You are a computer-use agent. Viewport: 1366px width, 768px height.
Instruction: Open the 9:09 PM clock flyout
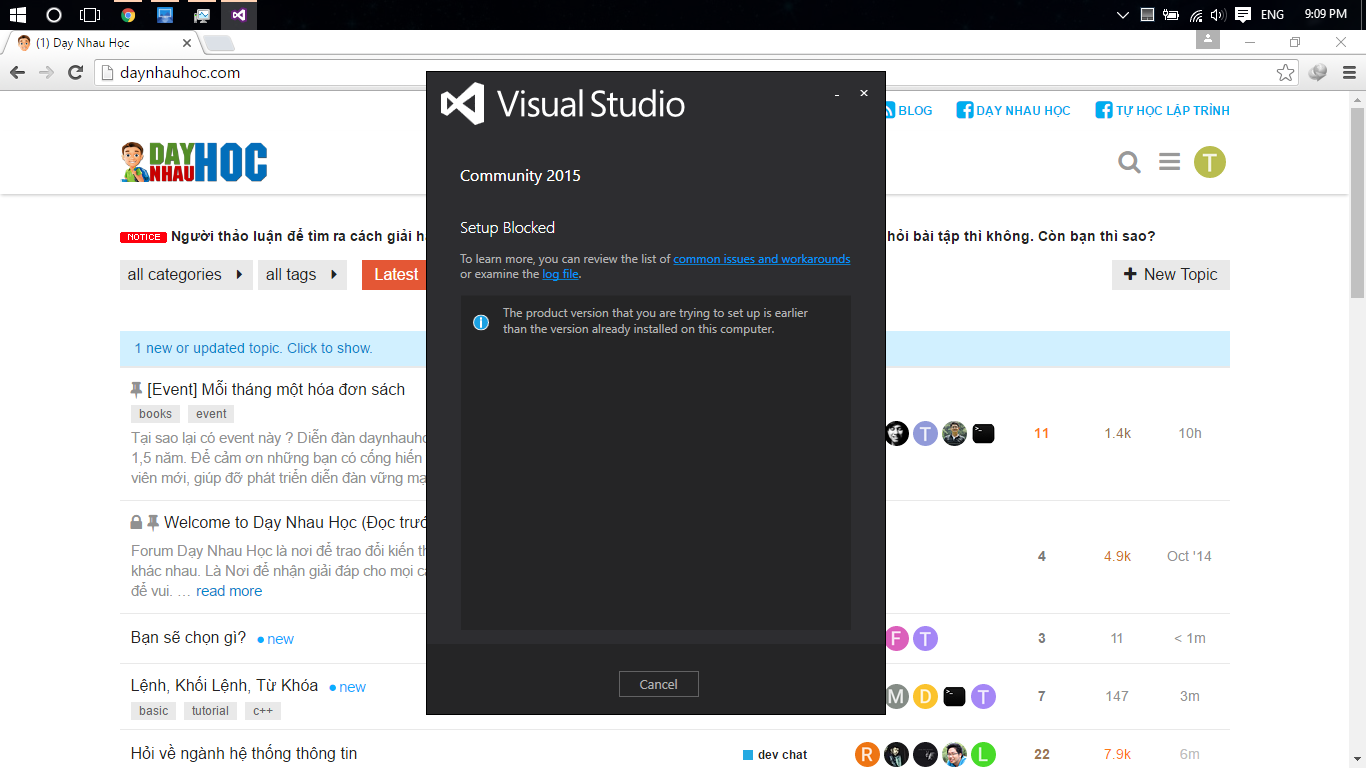(x=1325, y=15)
